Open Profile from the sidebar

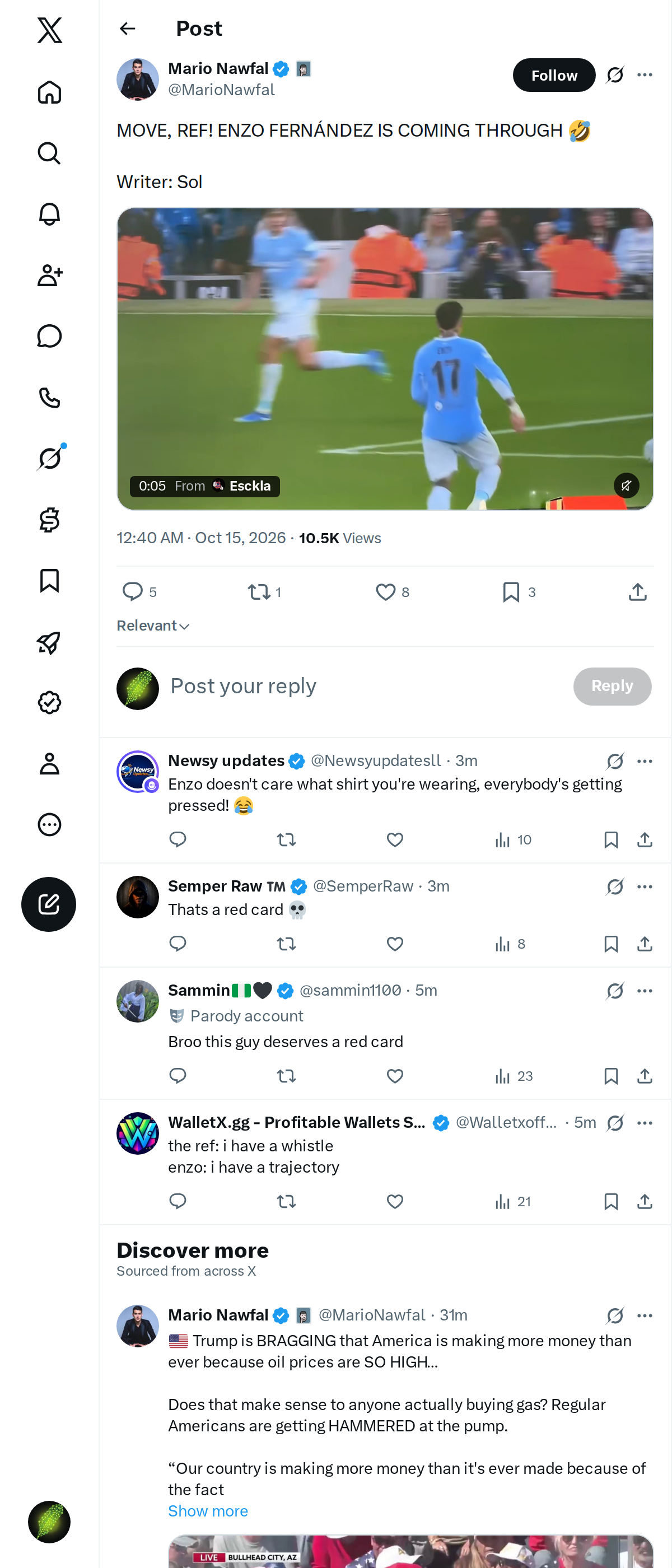pos(49,763)
